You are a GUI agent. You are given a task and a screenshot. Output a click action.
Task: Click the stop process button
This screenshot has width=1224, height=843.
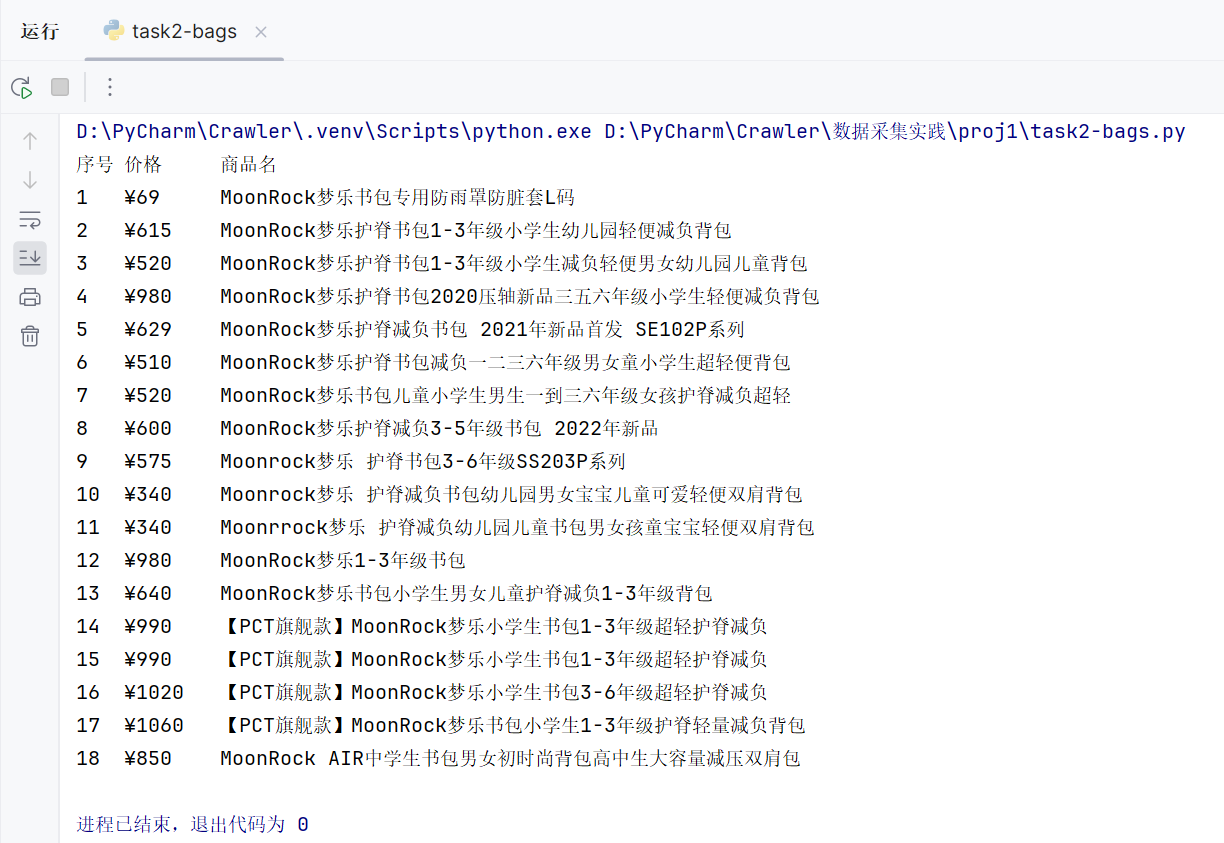tap(60, 87)
